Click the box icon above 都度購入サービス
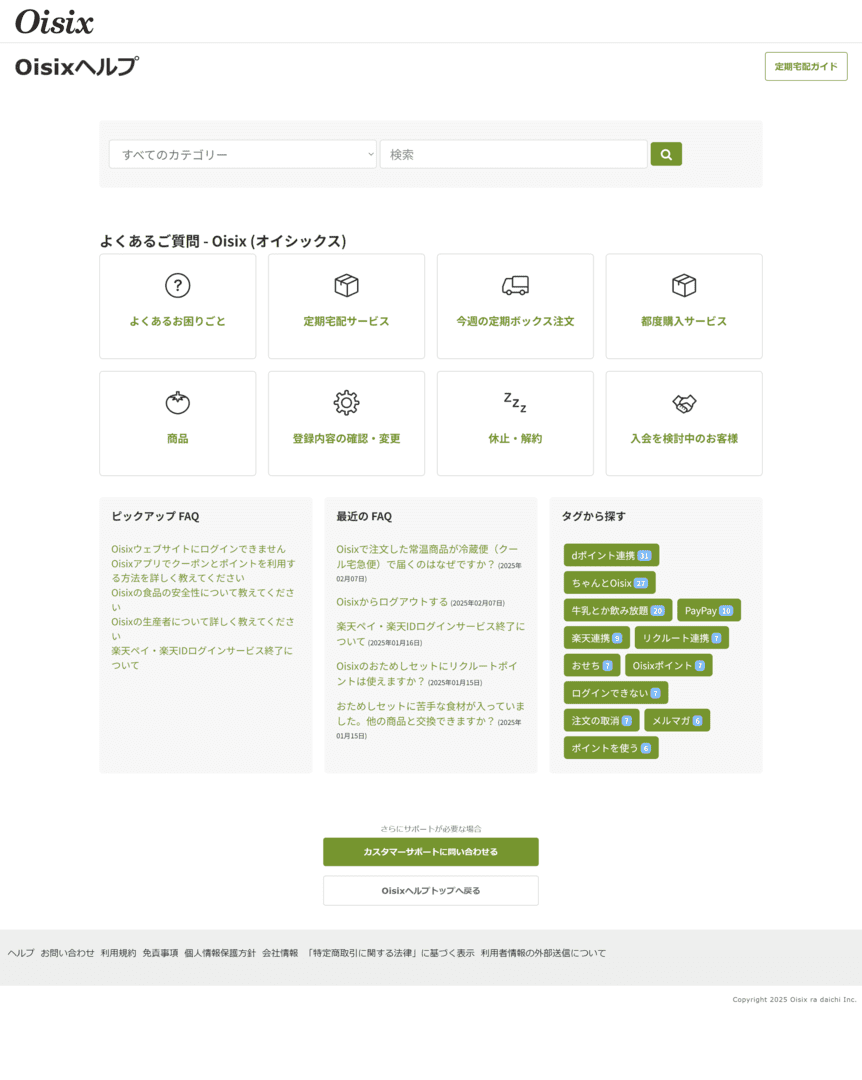 684,285
